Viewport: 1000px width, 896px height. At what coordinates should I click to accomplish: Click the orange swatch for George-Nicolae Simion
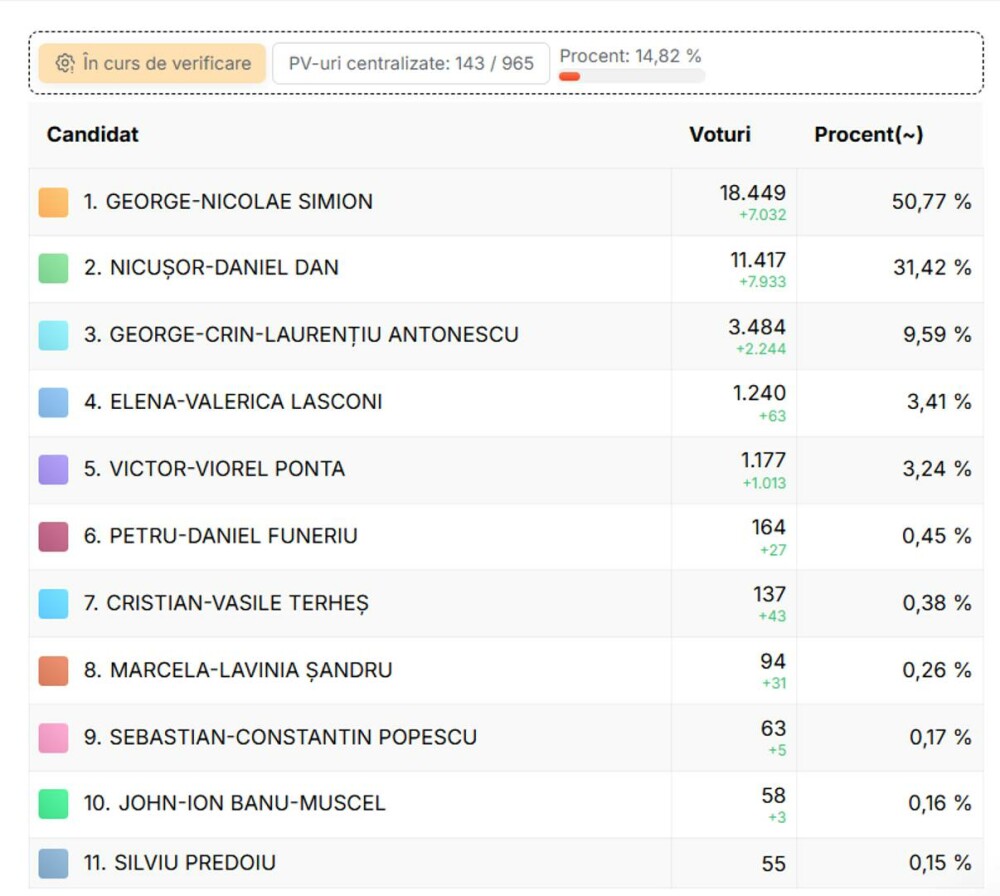coord(53,202)
